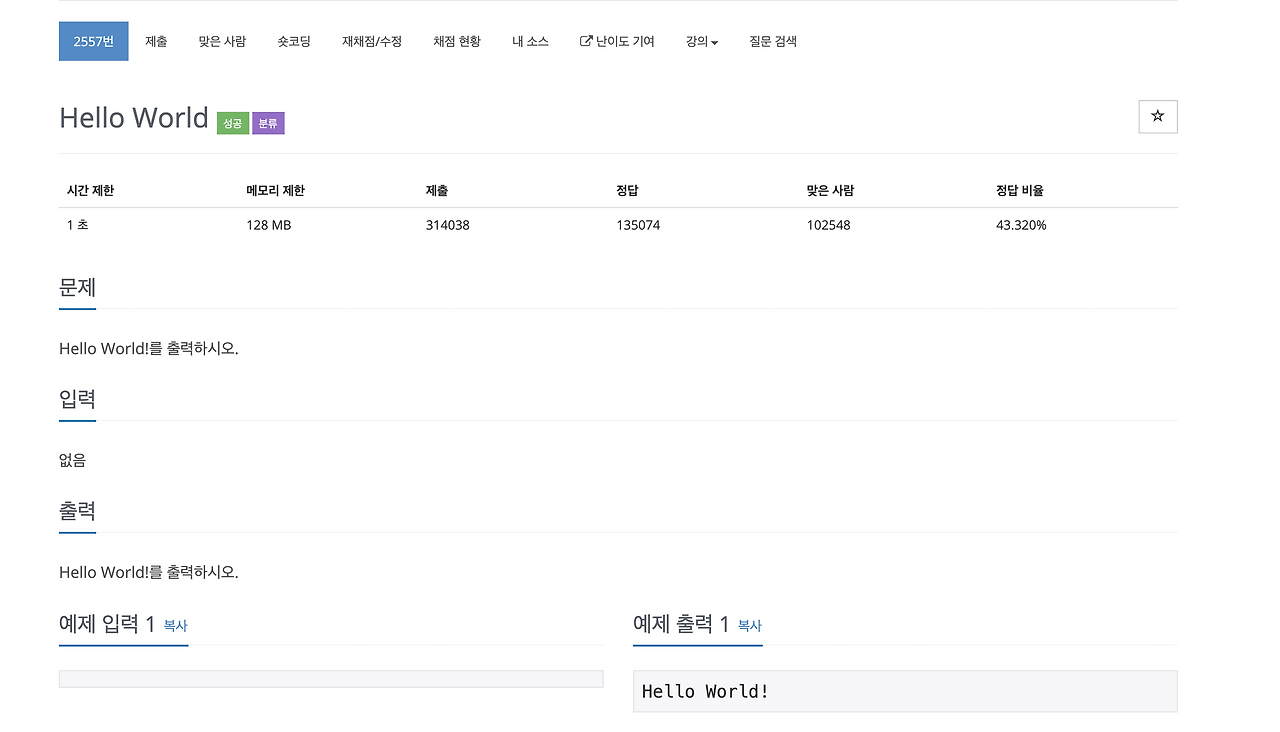Open the 질문 검색 page
The height and width of the screenshot is (732, 1280).
coord(772,41)
